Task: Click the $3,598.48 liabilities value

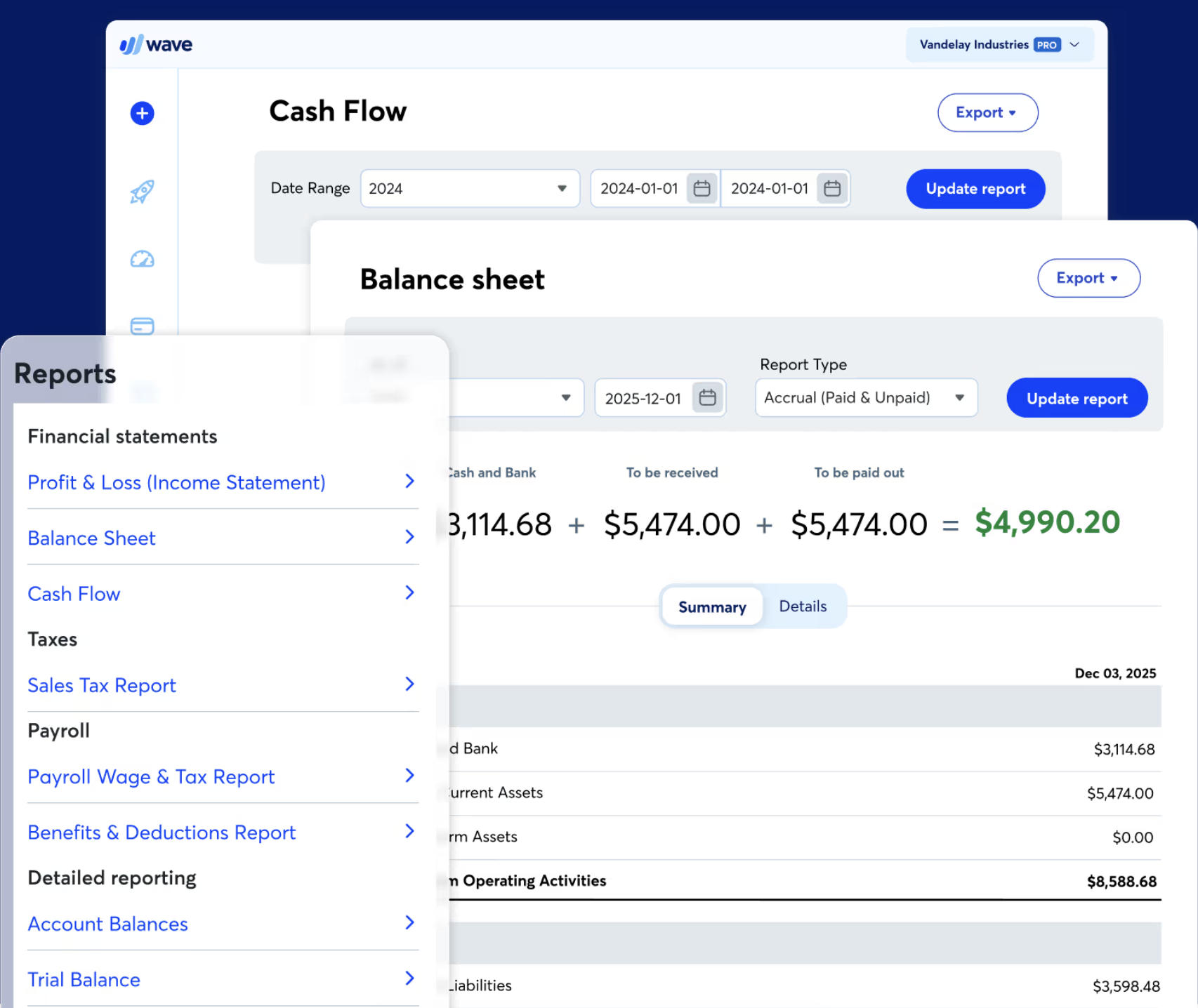Action: (x=1126, y=986)
